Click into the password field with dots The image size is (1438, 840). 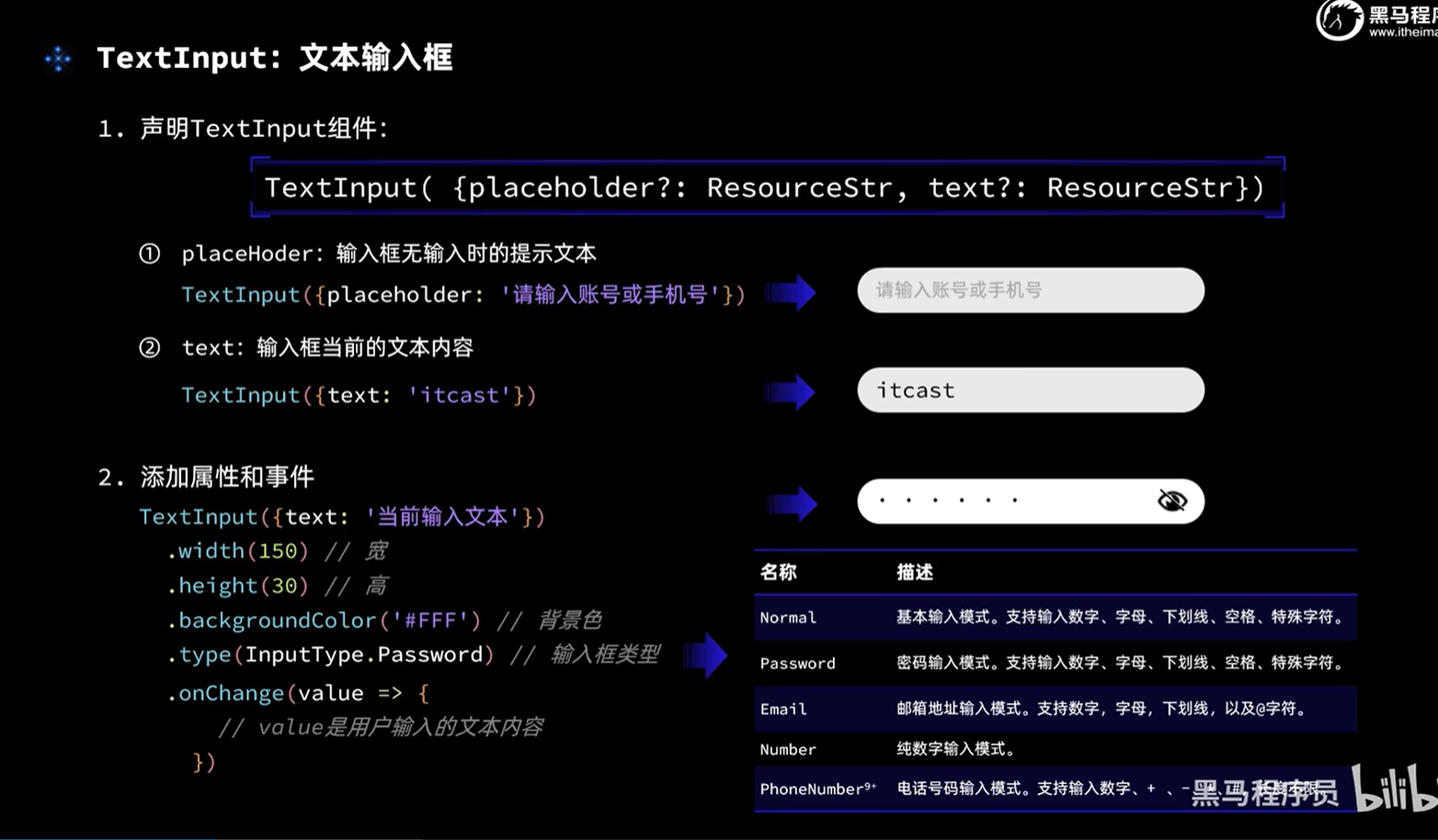1002,502
